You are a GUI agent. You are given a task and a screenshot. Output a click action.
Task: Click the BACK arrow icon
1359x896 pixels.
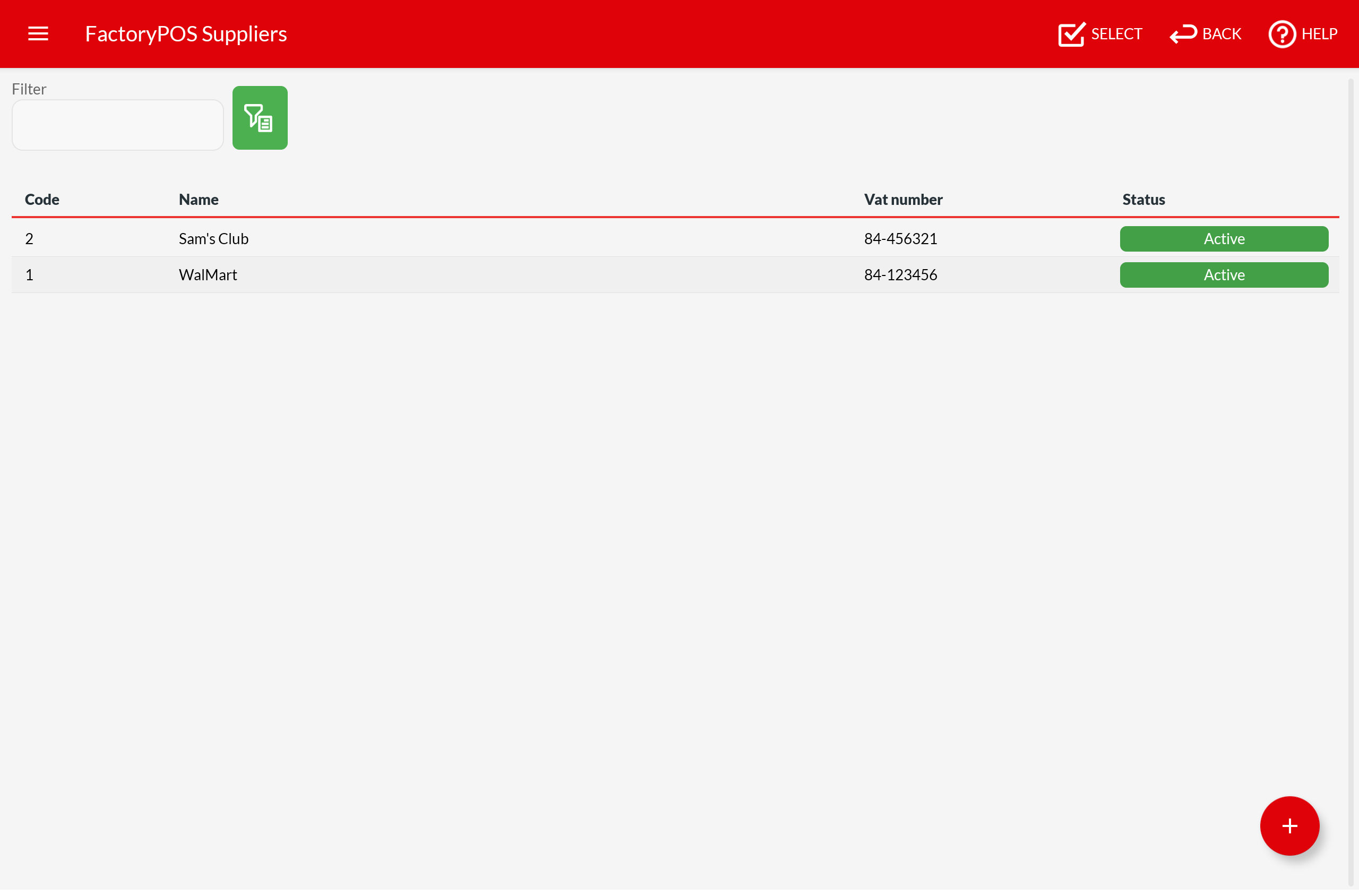click(x=1182, y=35)
